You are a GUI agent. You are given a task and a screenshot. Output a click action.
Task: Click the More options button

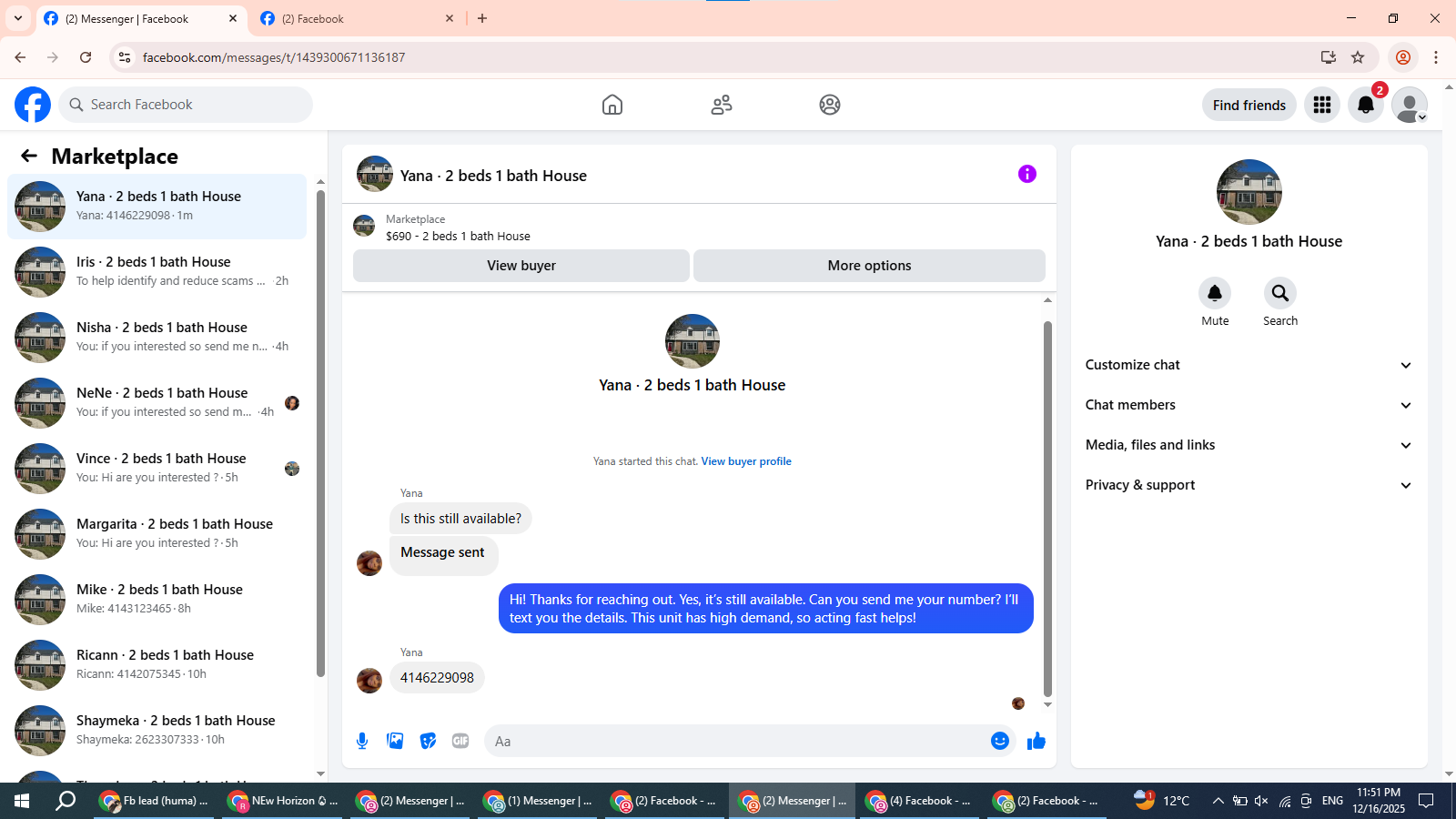tap(869, 266)
